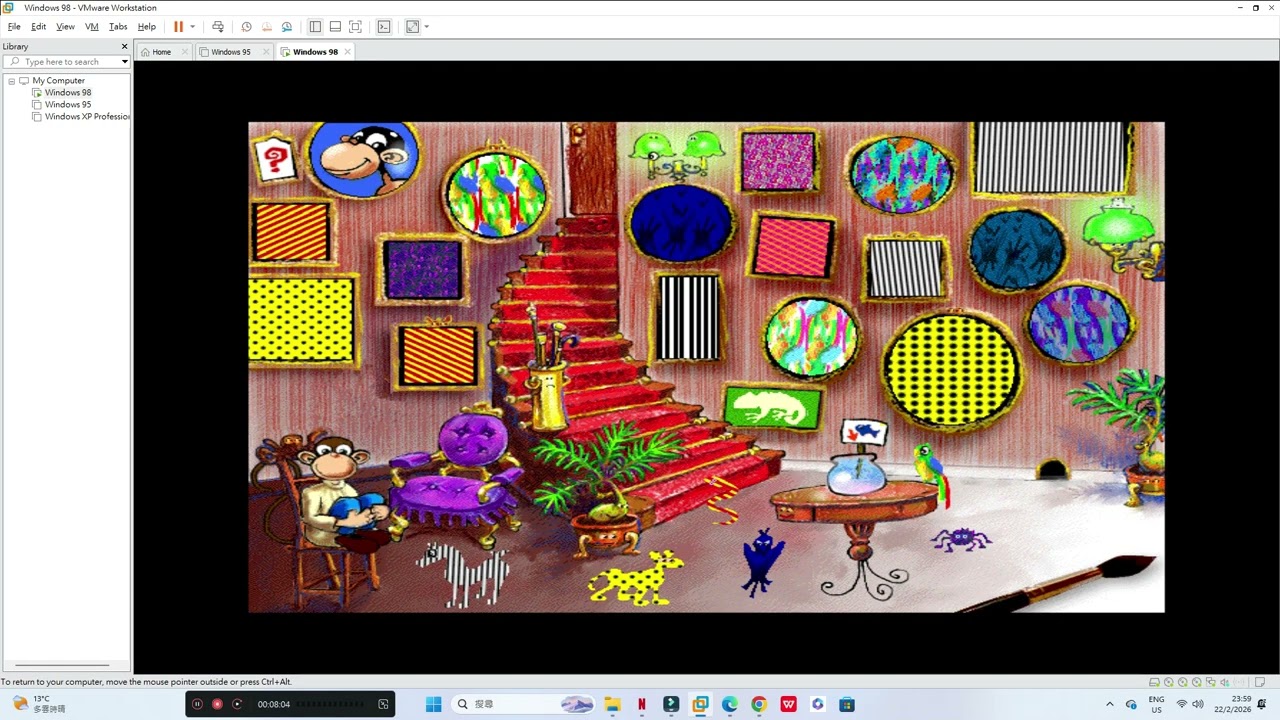1280x720 pixels.
Task: Close the Windows 98 tab
Action: tap(348, 52)
